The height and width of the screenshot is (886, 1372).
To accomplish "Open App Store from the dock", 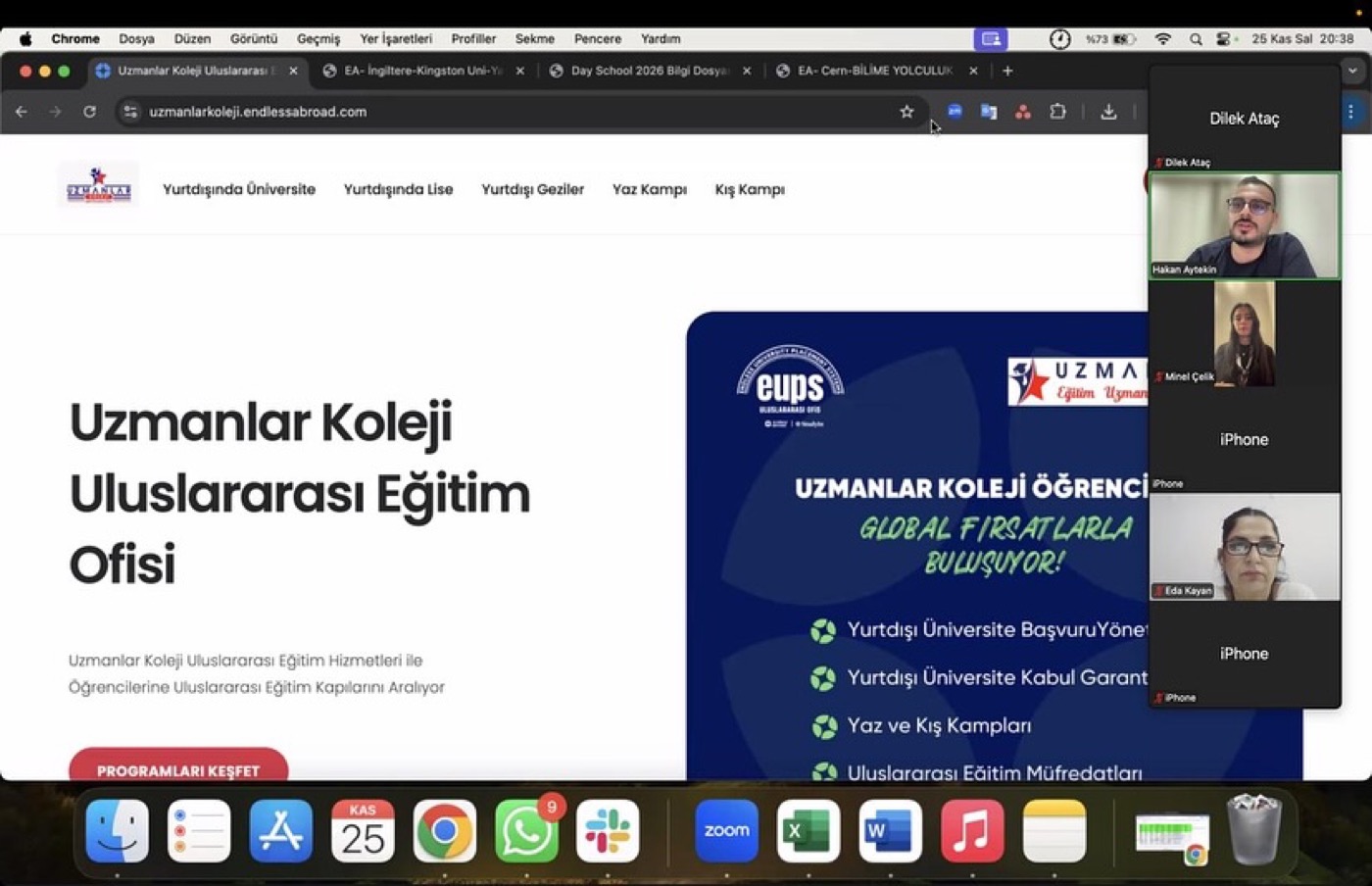I will (281, 831).
